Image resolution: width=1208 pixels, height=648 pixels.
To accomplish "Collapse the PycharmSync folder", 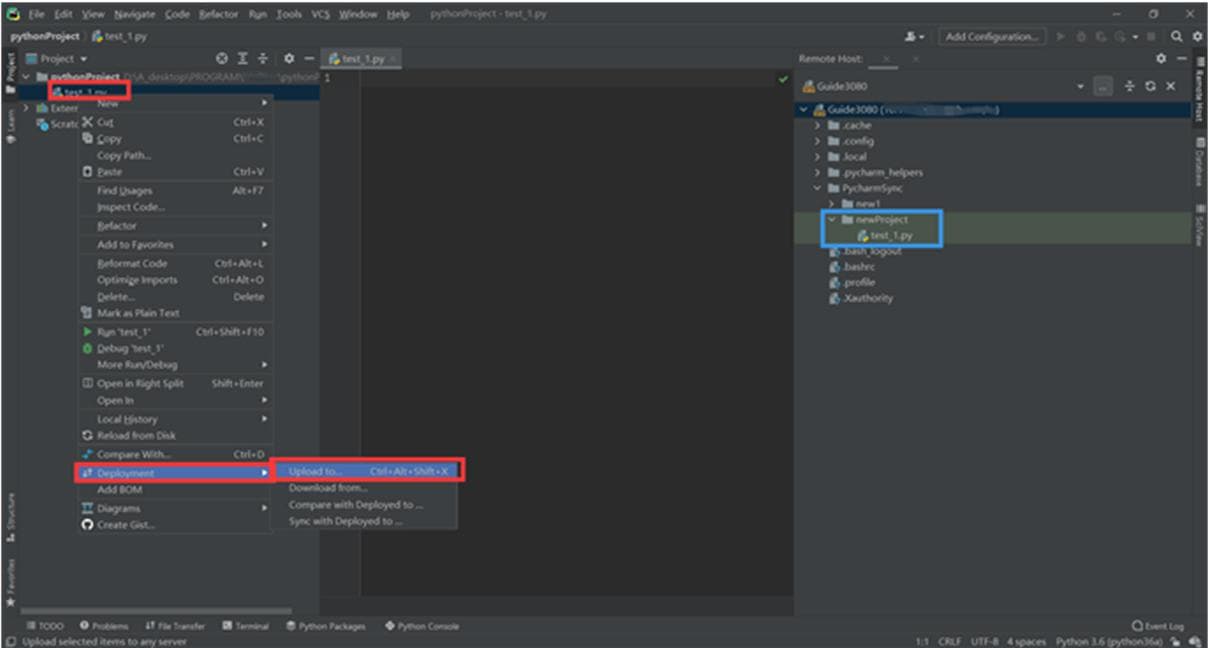I will pyautogui.click(x=818, y=188).
